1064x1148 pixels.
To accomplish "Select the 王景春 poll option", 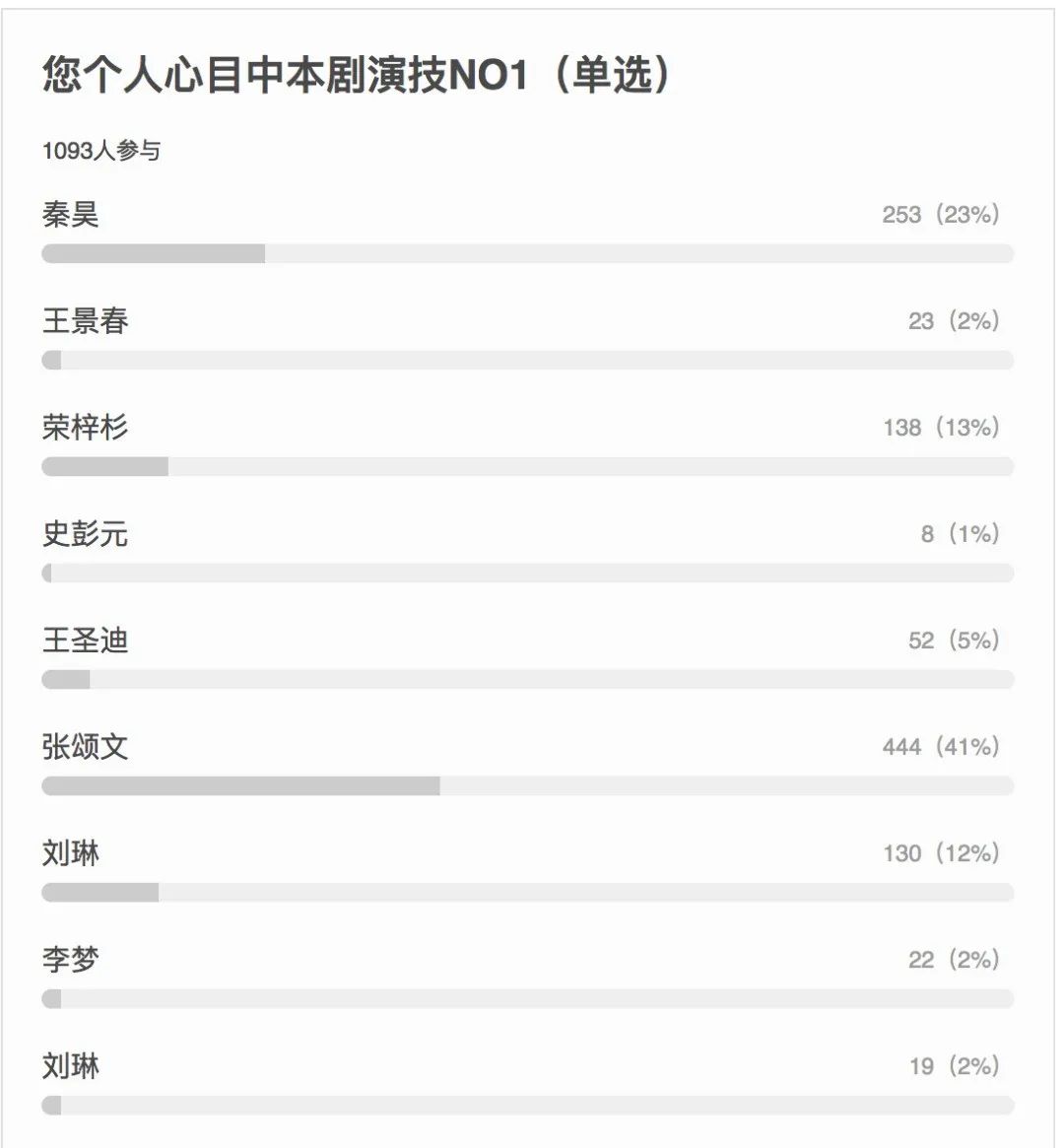I will 85,321.
